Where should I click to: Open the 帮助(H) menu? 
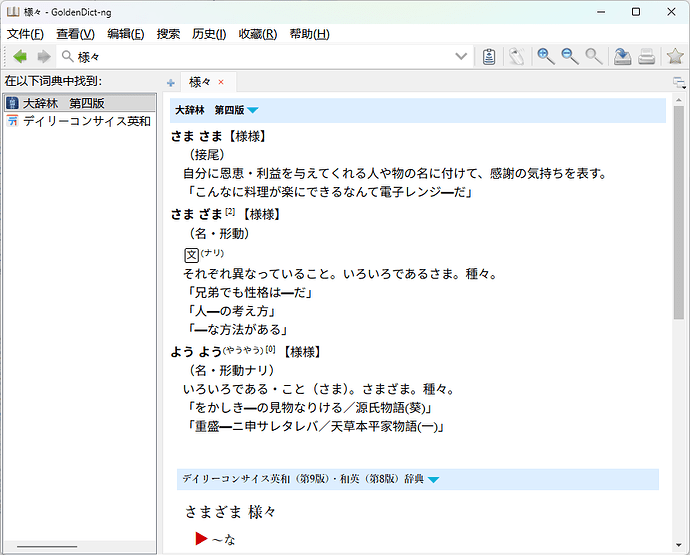pos(309,34)
